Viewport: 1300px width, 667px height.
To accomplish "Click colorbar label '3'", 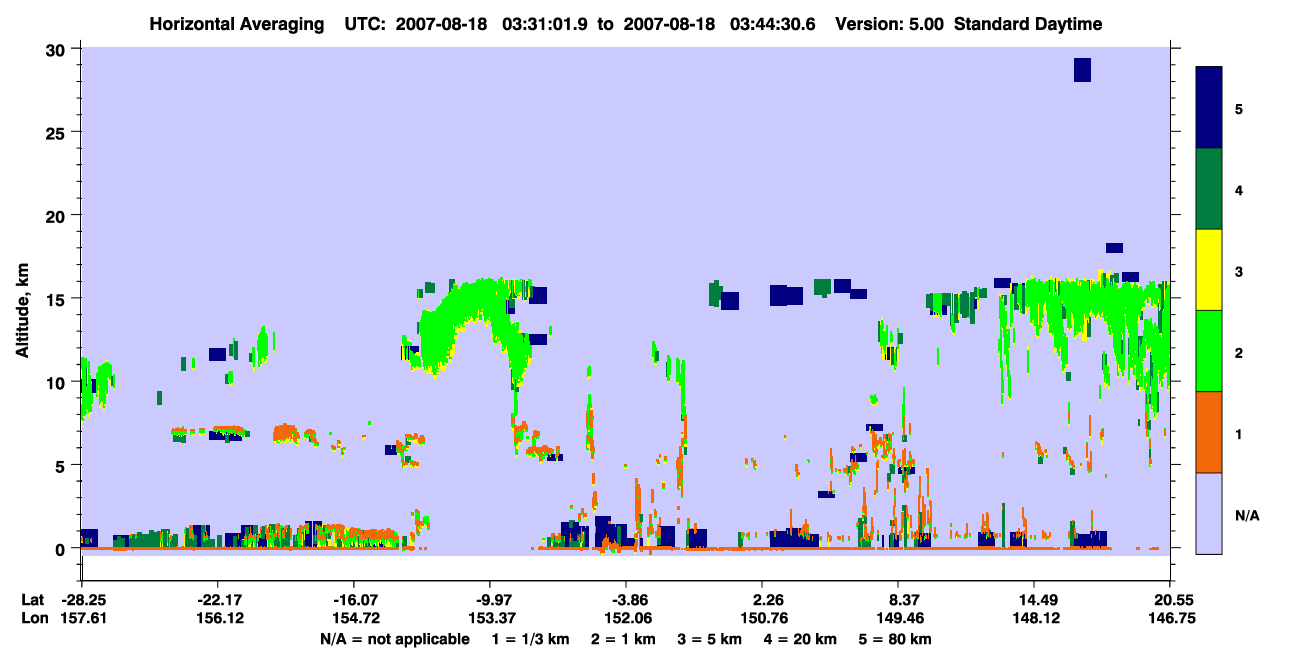I will (1239, 271).
